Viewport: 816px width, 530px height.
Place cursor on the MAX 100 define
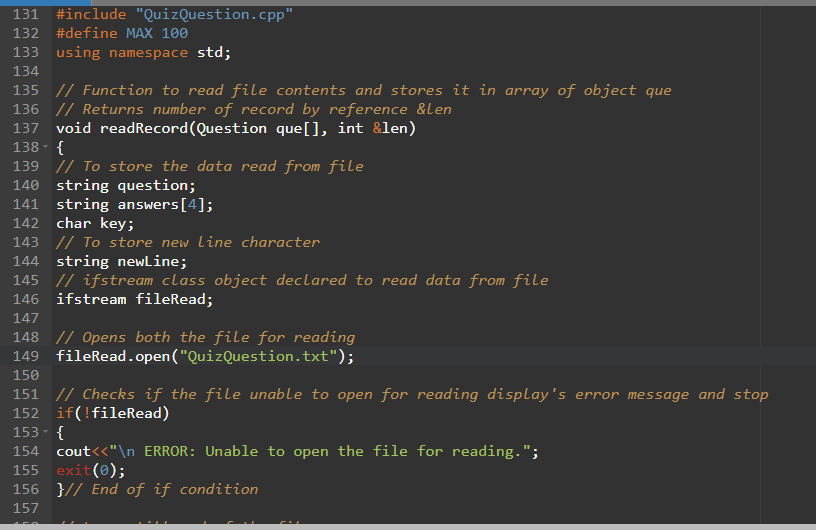[157, 33]
